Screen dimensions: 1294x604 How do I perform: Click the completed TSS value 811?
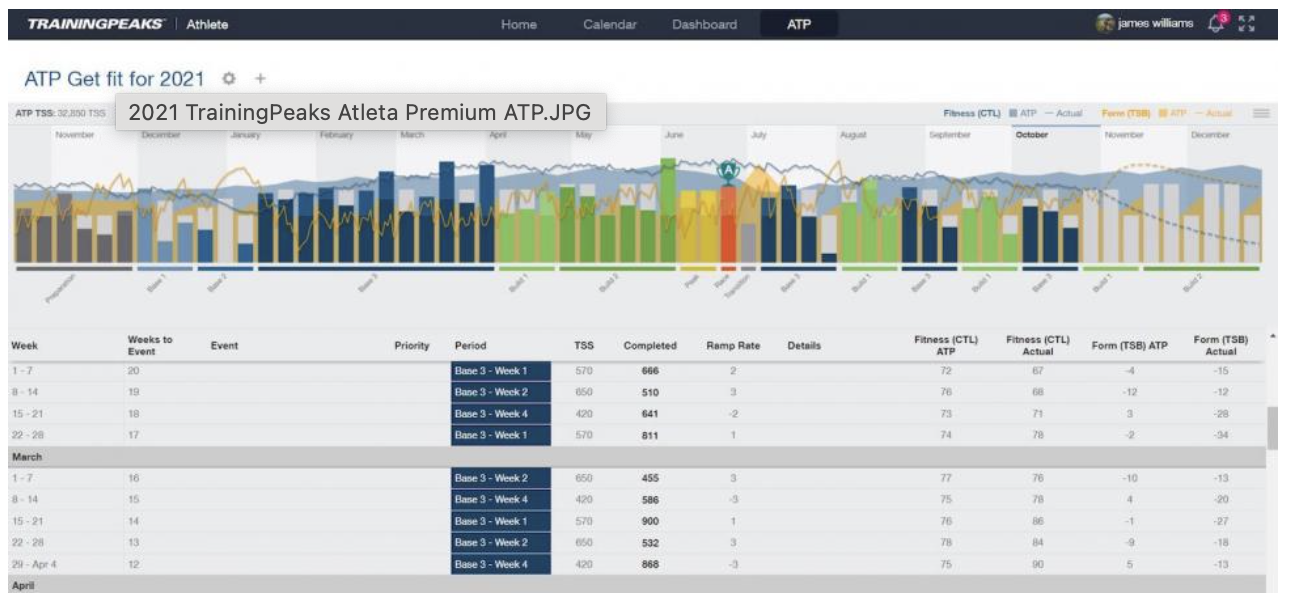point(650,435)
